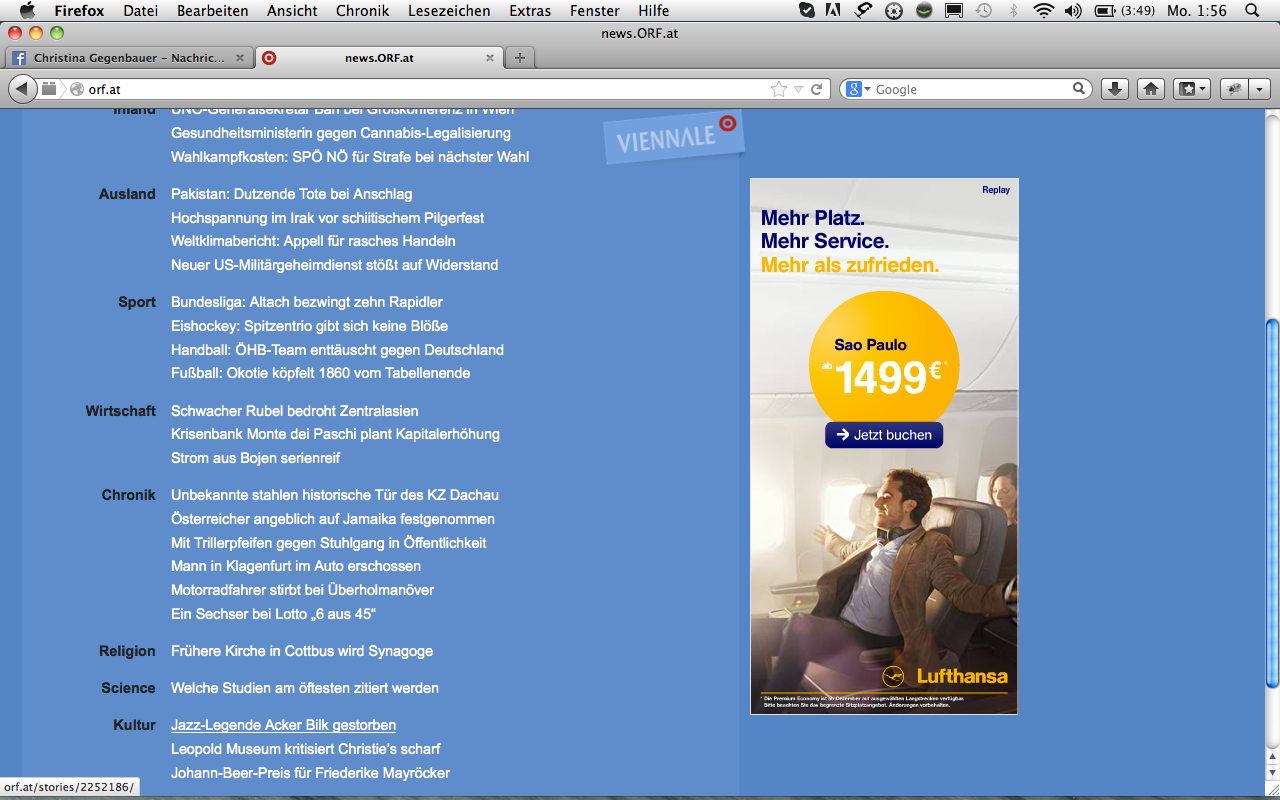Click the Time Machine clock icon
1280x800 pixels.
pyautogui.click(x=984, y=10)
